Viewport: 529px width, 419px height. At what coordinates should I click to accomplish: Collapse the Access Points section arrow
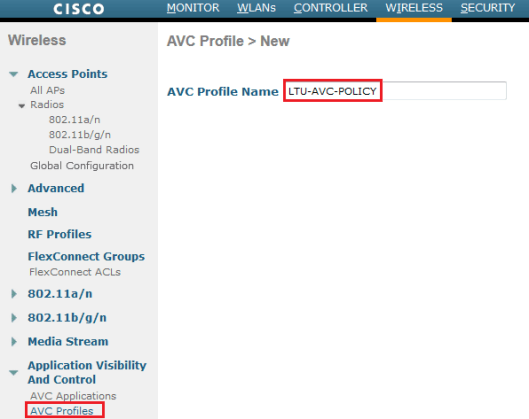(x=13, y=74)
